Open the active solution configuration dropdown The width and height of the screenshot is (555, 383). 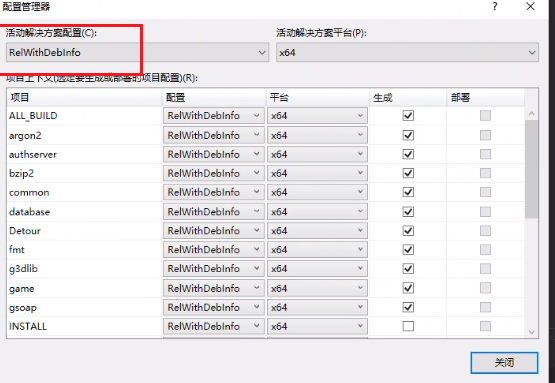pos(137,52)
